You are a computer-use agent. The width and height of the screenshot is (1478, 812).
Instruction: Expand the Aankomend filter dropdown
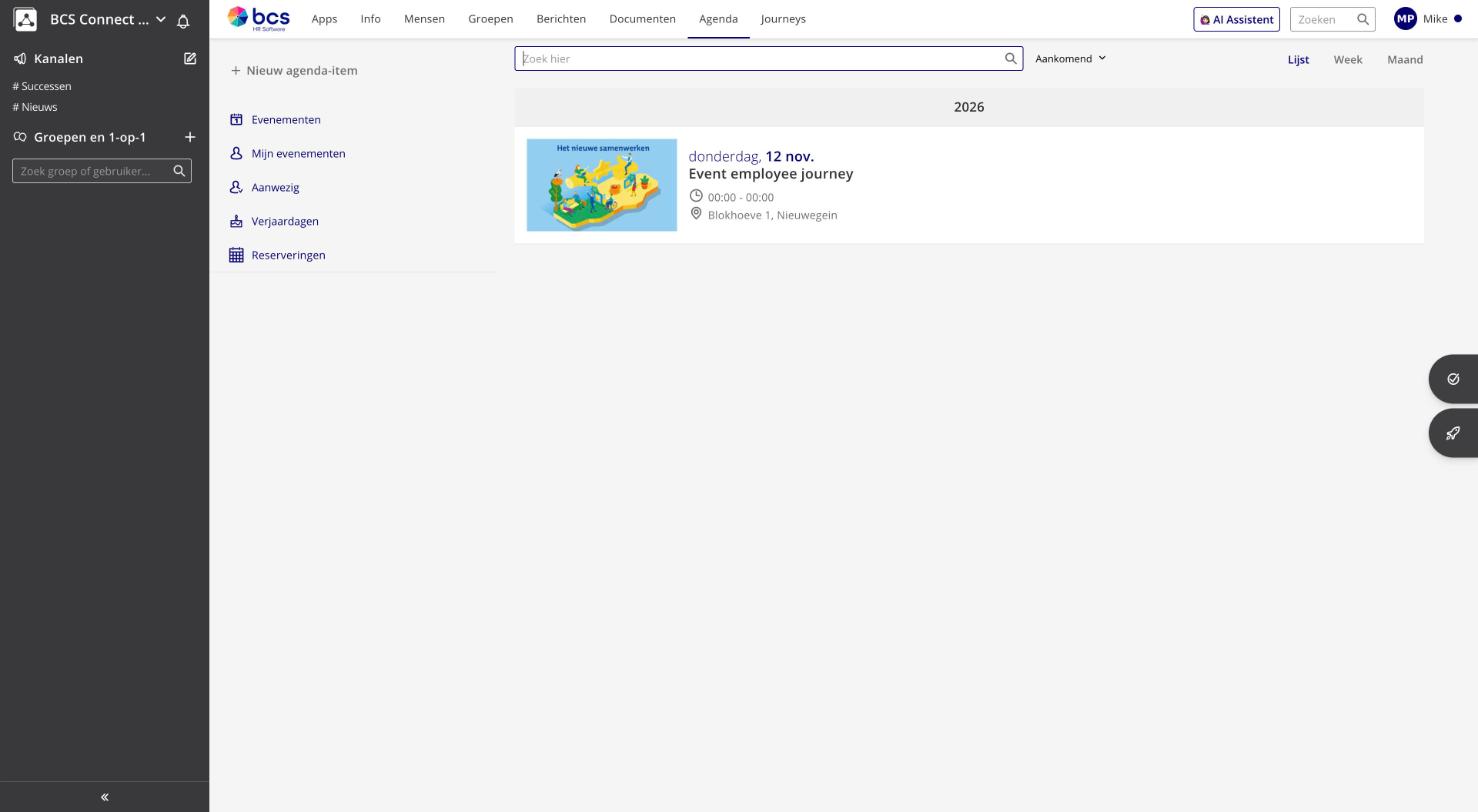(x=1070, y=59)
